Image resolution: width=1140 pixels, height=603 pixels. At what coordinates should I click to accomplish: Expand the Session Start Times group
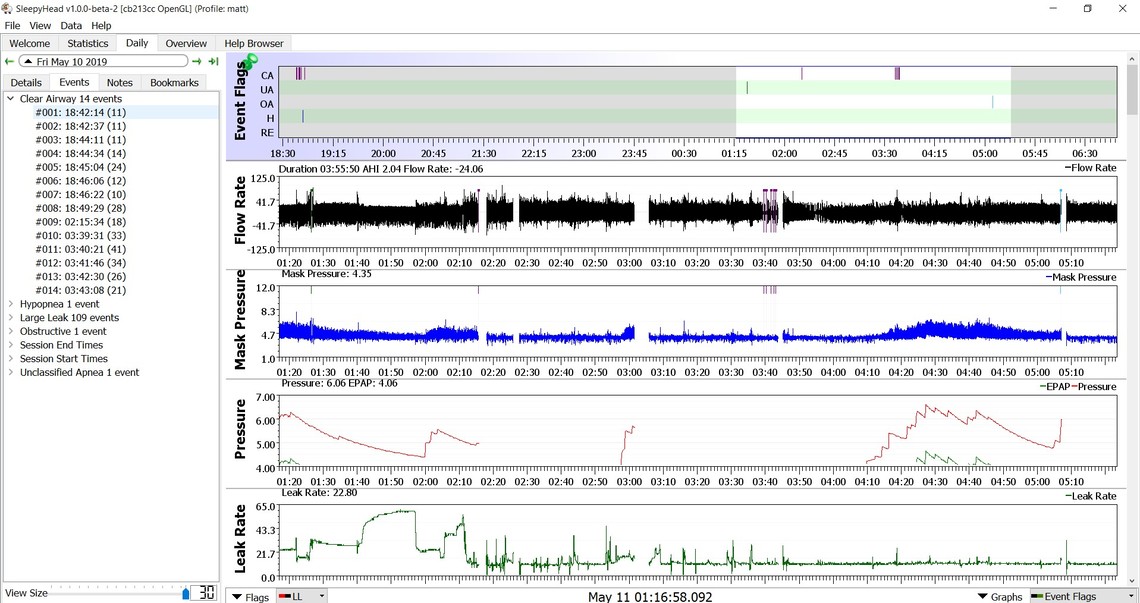[11, 359]
